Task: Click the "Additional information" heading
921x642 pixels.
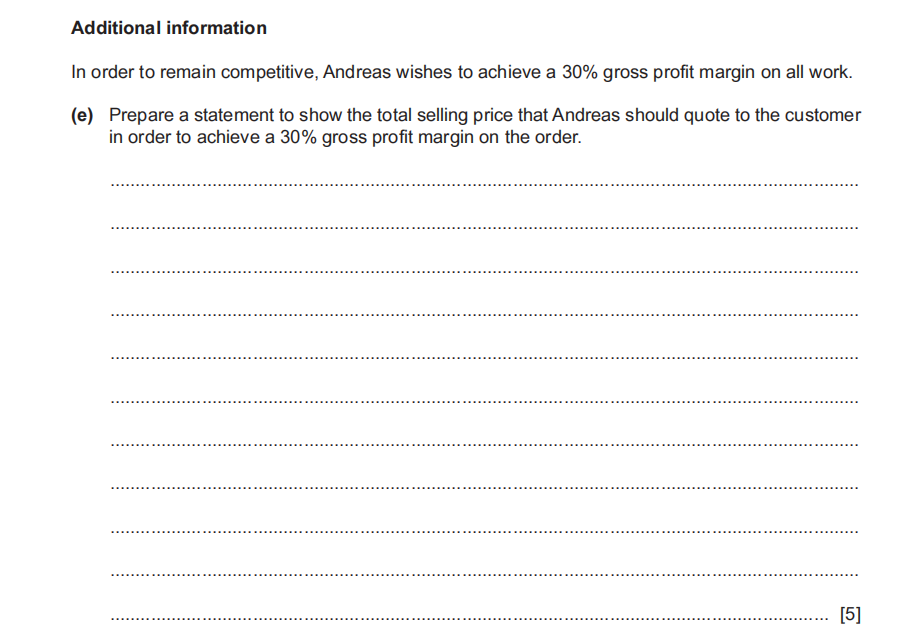Action: pos(169,28)
